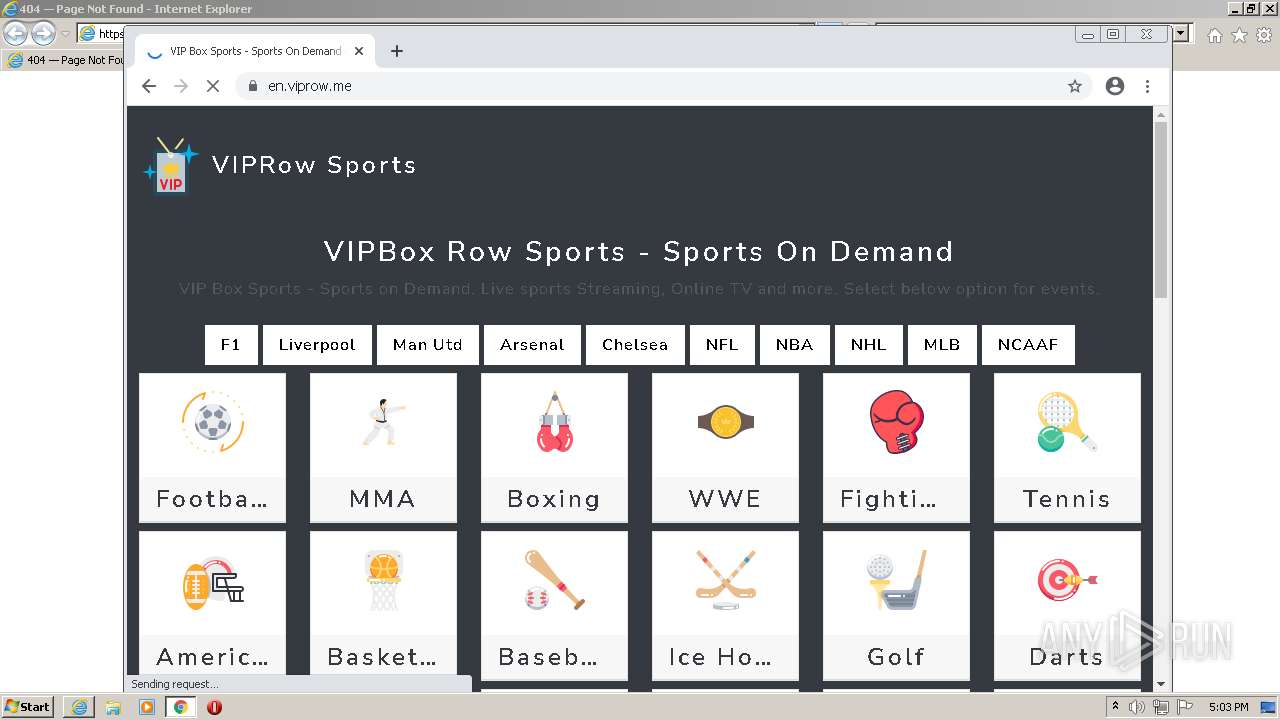Open the F1 quick link
Screen dimensions: 1280x720
[x=231, y=345]
